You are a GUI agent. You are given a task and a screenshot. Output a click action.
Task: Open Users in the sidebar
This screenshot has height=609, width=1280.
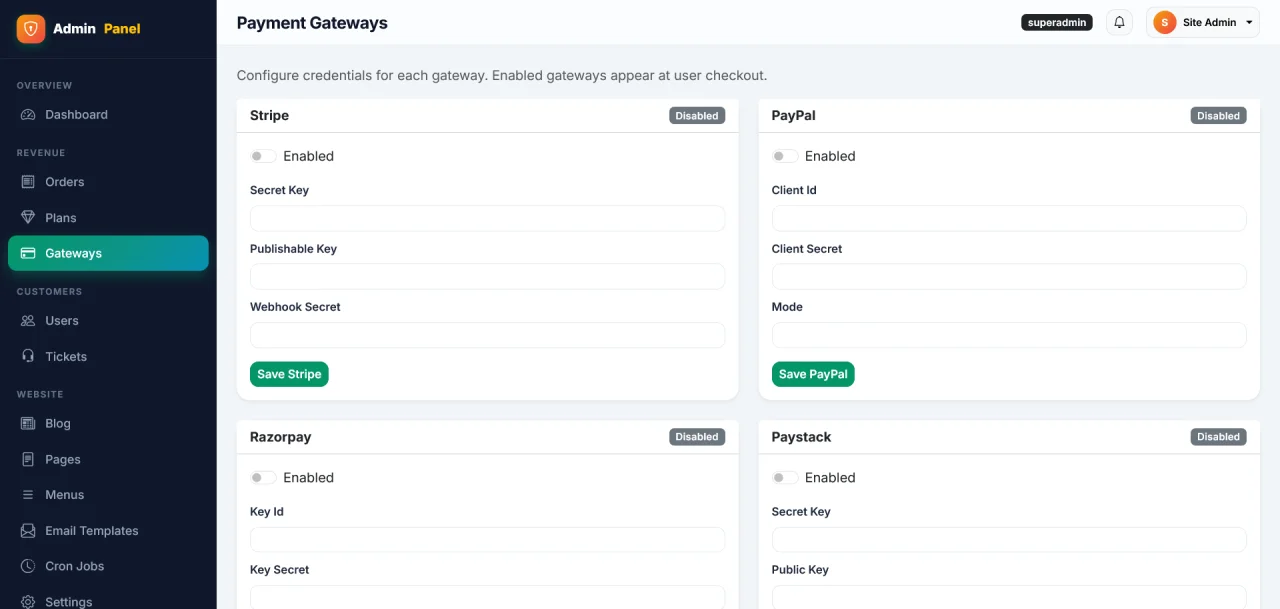tap(108, 321)
